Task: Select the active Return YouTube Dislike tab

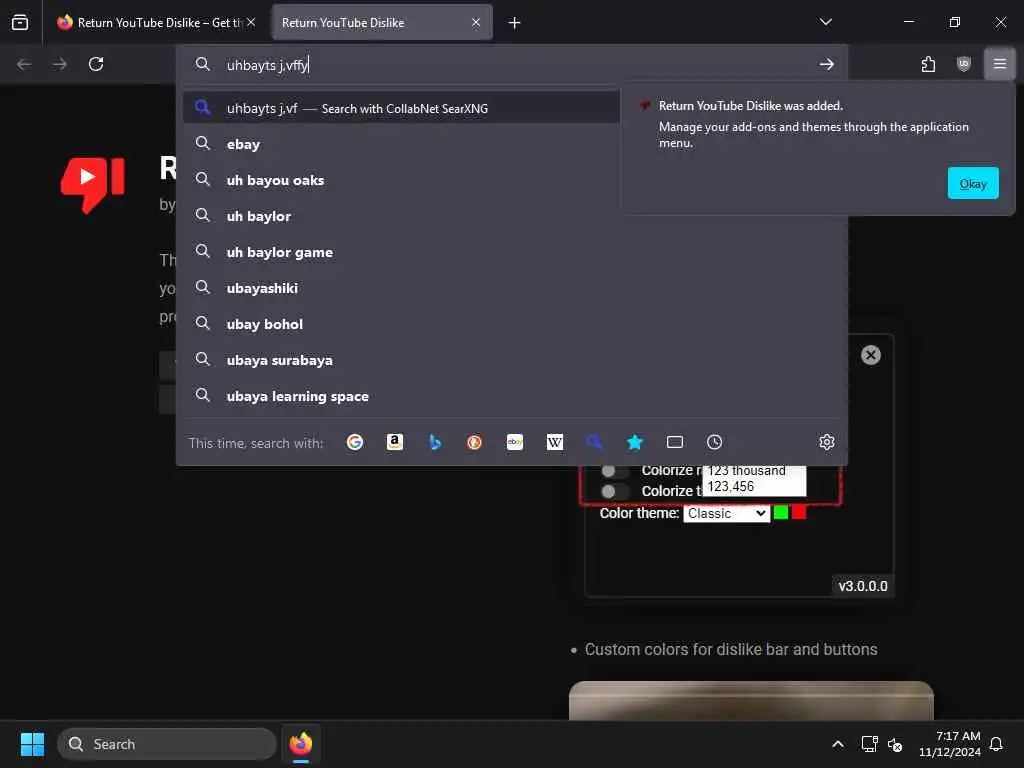Action: [382, 22]
